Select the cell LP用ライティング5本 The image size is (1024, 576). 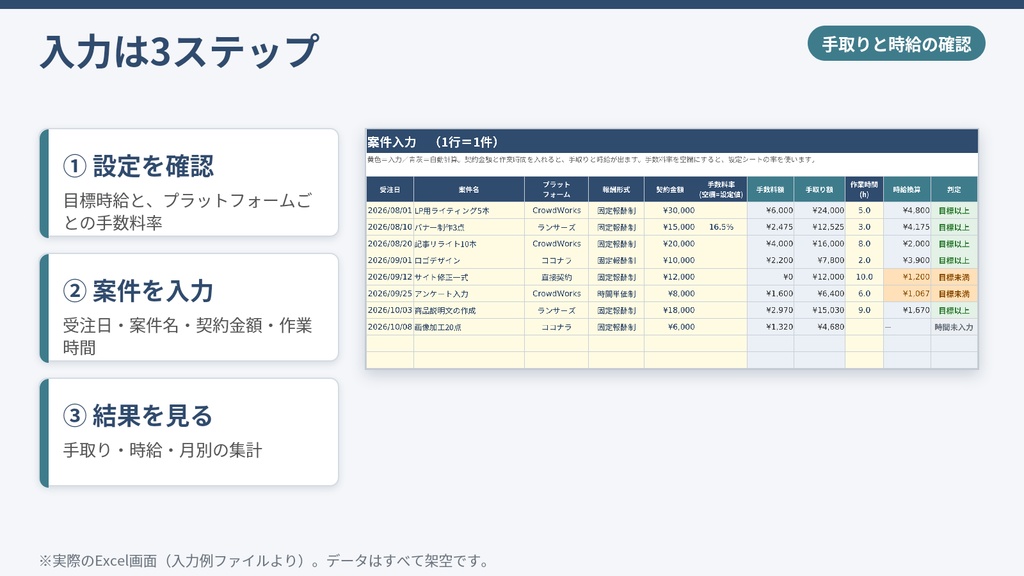tap(469, 210)
